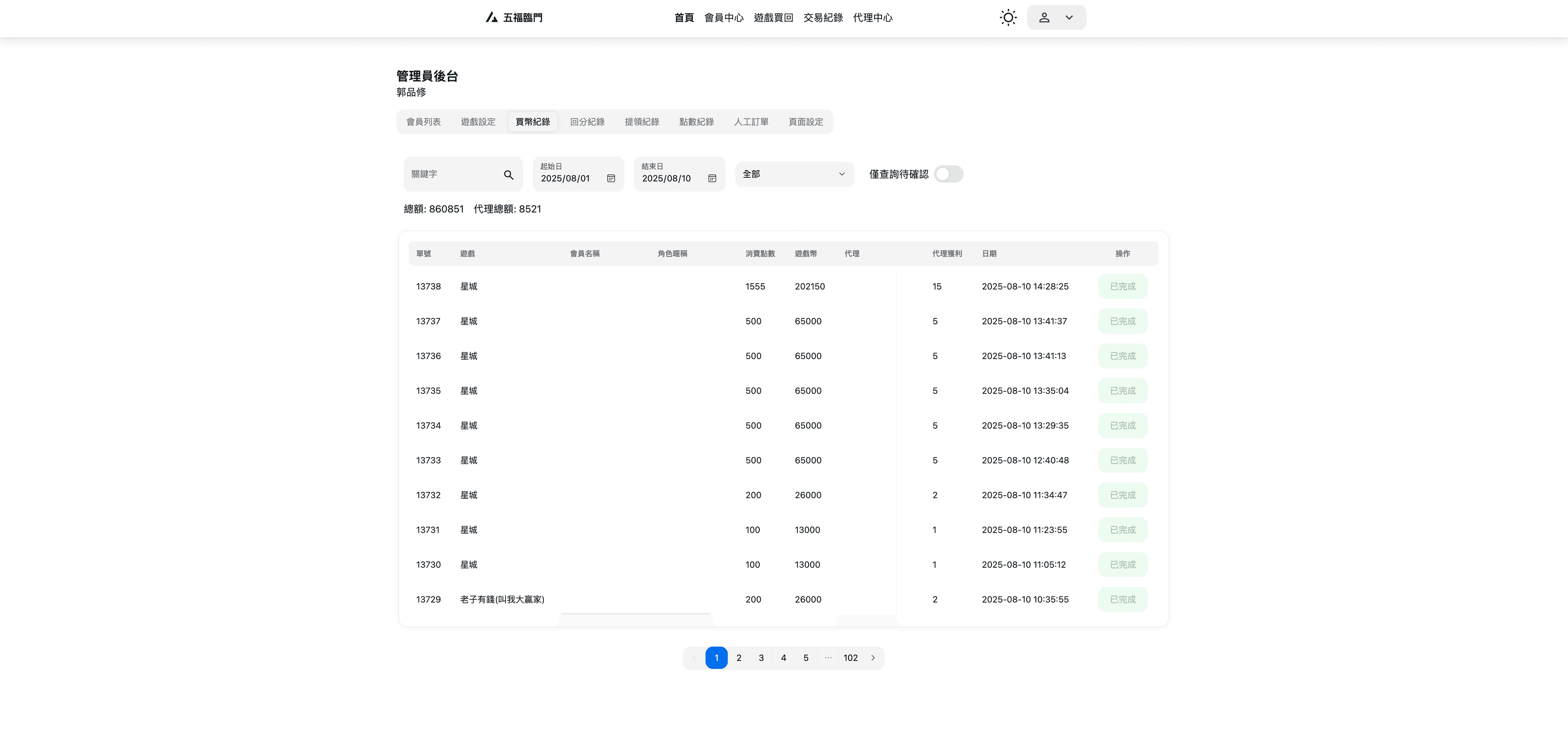The width and height of the screenshot is (1568, 746).
Task: Select the 買幣紀錄 tab
Action: (x=532, y=122)
